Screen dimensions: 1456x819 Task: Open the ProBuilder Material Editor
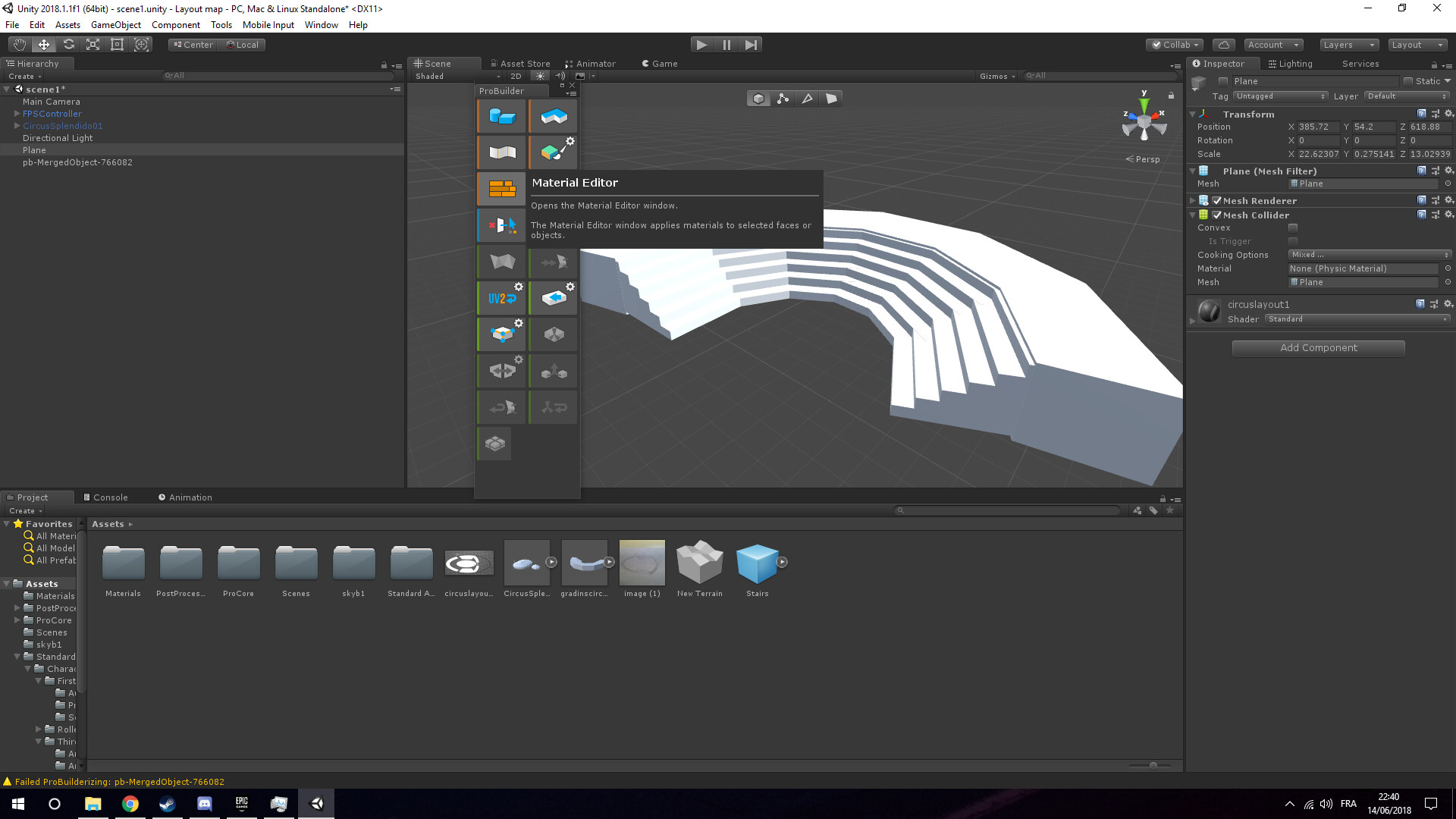500,188
